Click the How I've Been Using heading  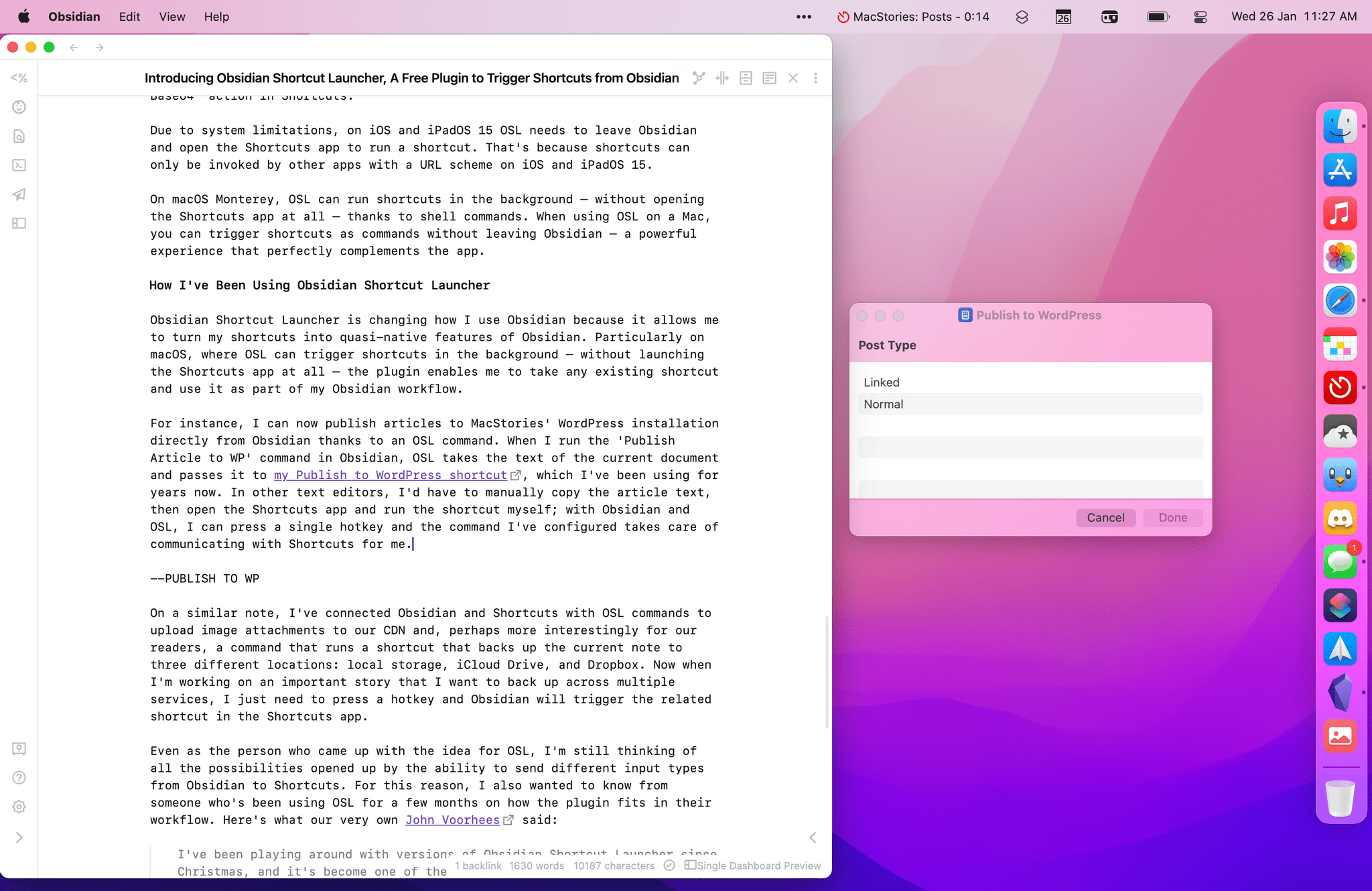[x=320, y=285]
